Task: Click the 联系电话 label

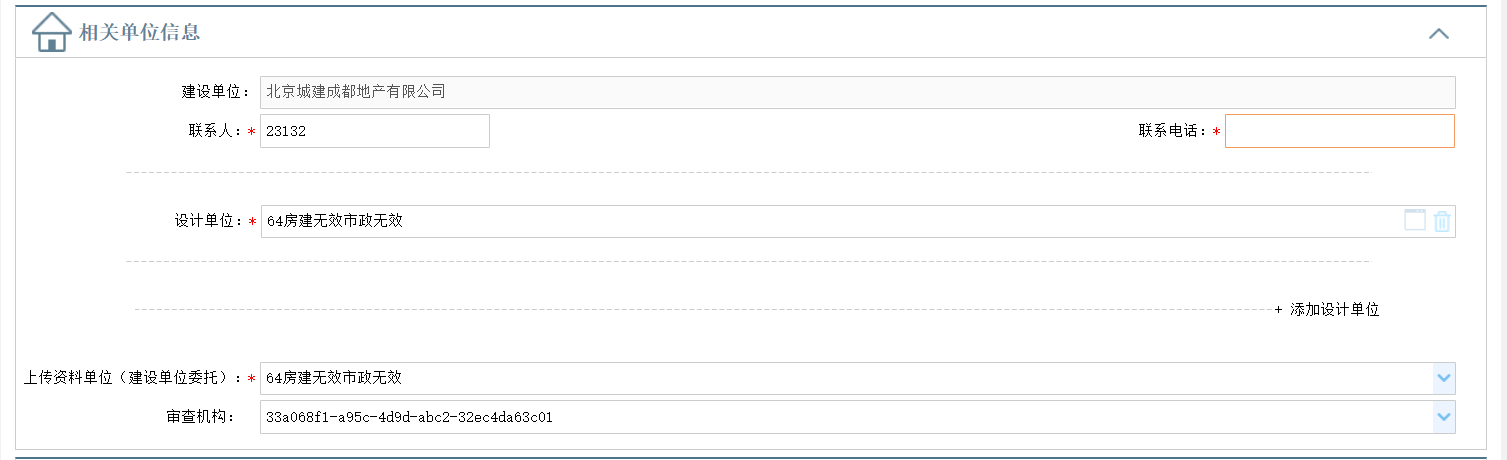Action: 1173,131
